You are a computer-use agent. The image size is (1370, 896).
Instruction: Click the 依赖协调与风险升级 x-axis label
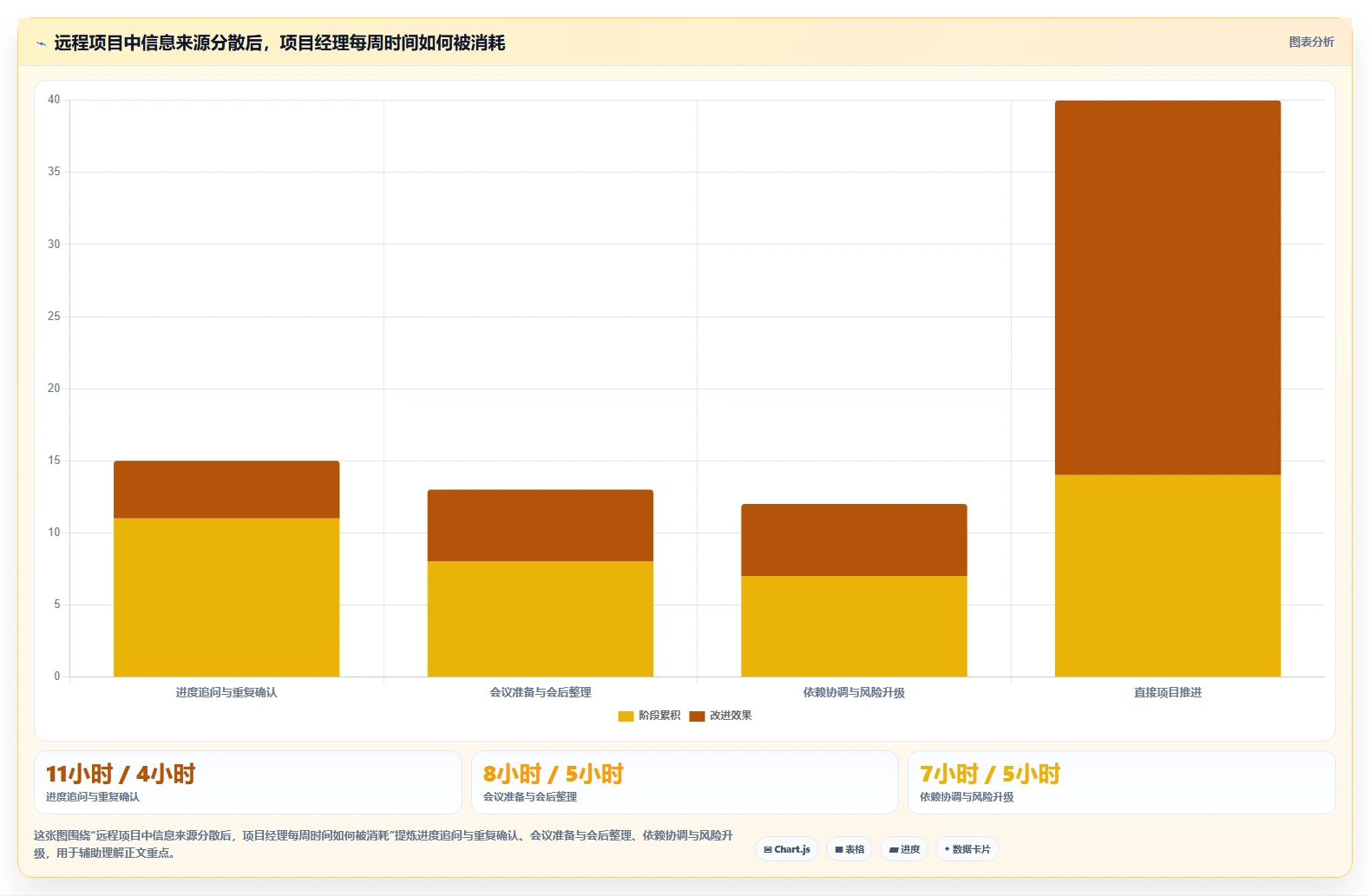(854, 692)
